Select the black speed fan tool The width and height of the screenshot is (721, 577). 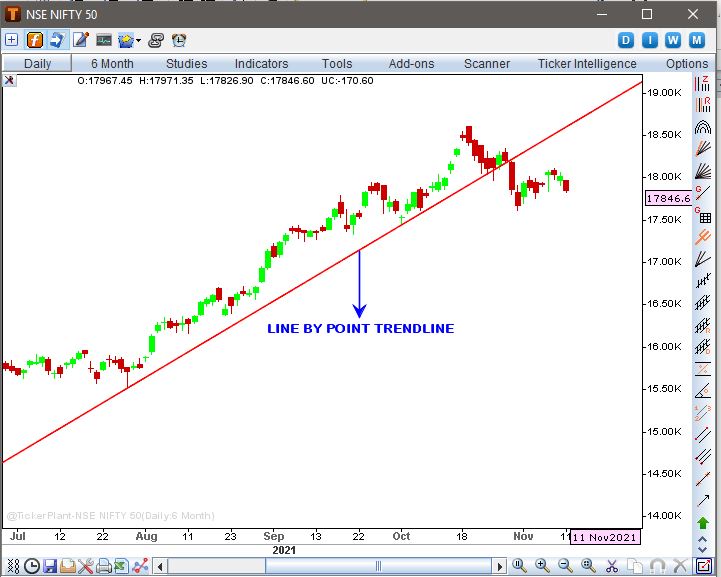click(x=702, y=171)
